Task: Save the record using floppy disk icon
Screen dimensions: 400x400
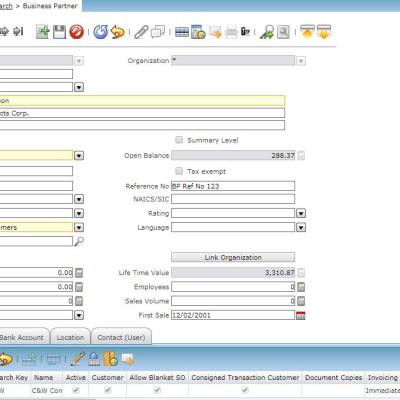Action: [x=59, y=32]
